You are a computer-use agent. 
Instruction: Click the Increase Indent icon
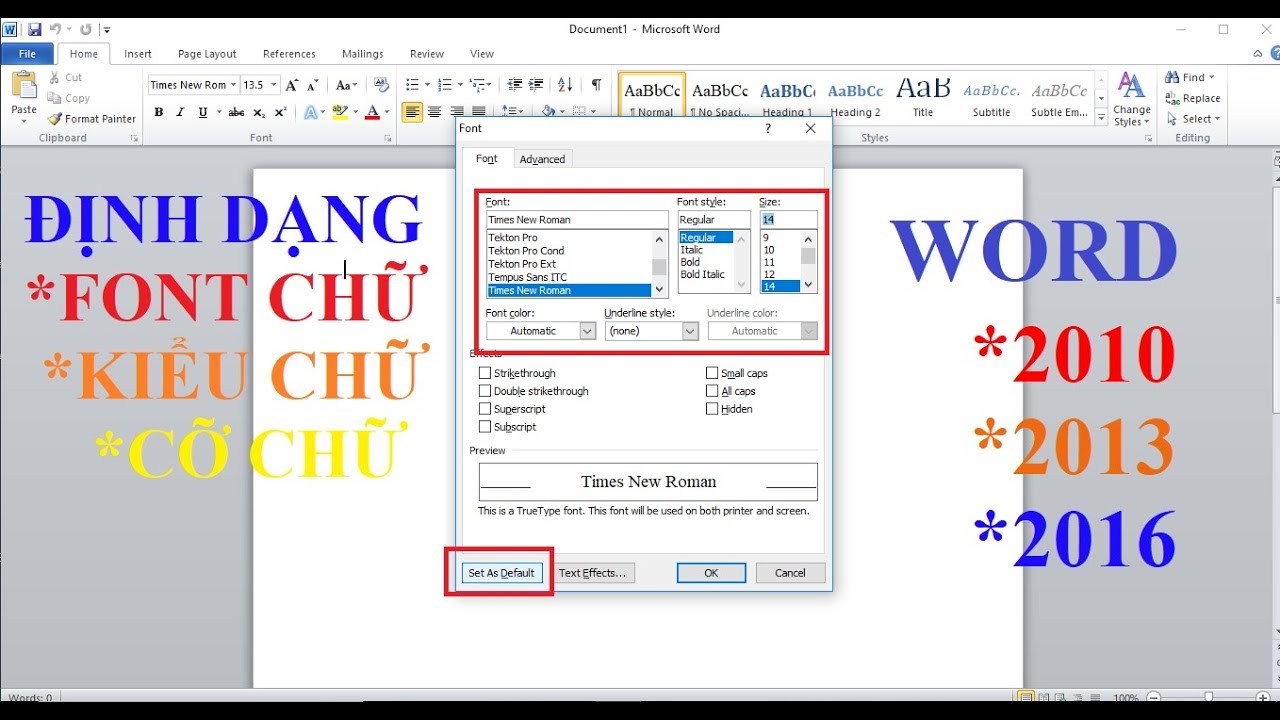537,85
